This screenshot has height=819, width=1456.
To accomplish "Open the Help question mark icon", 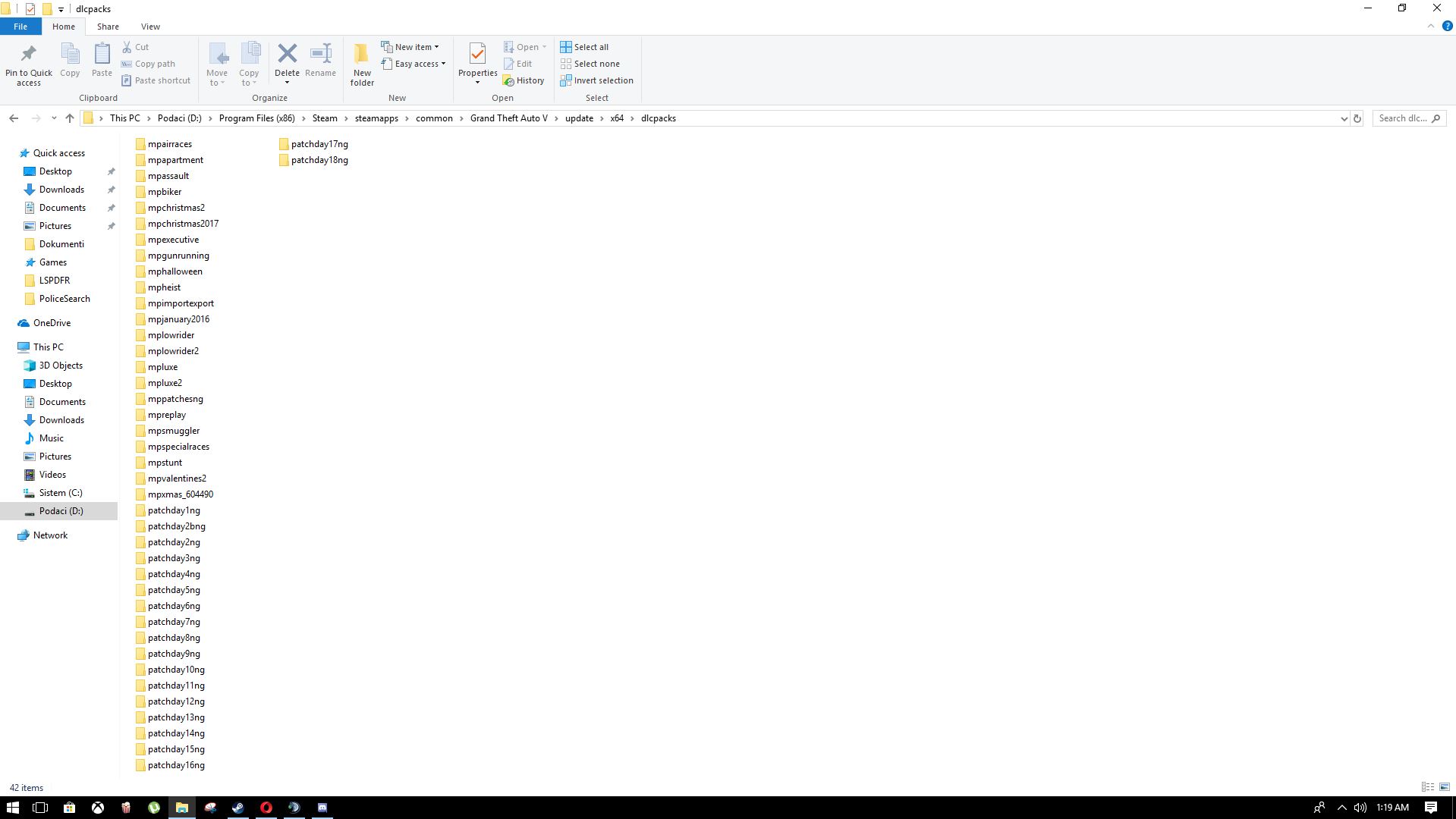I will pyautogui.click(x=1447, y=26).
